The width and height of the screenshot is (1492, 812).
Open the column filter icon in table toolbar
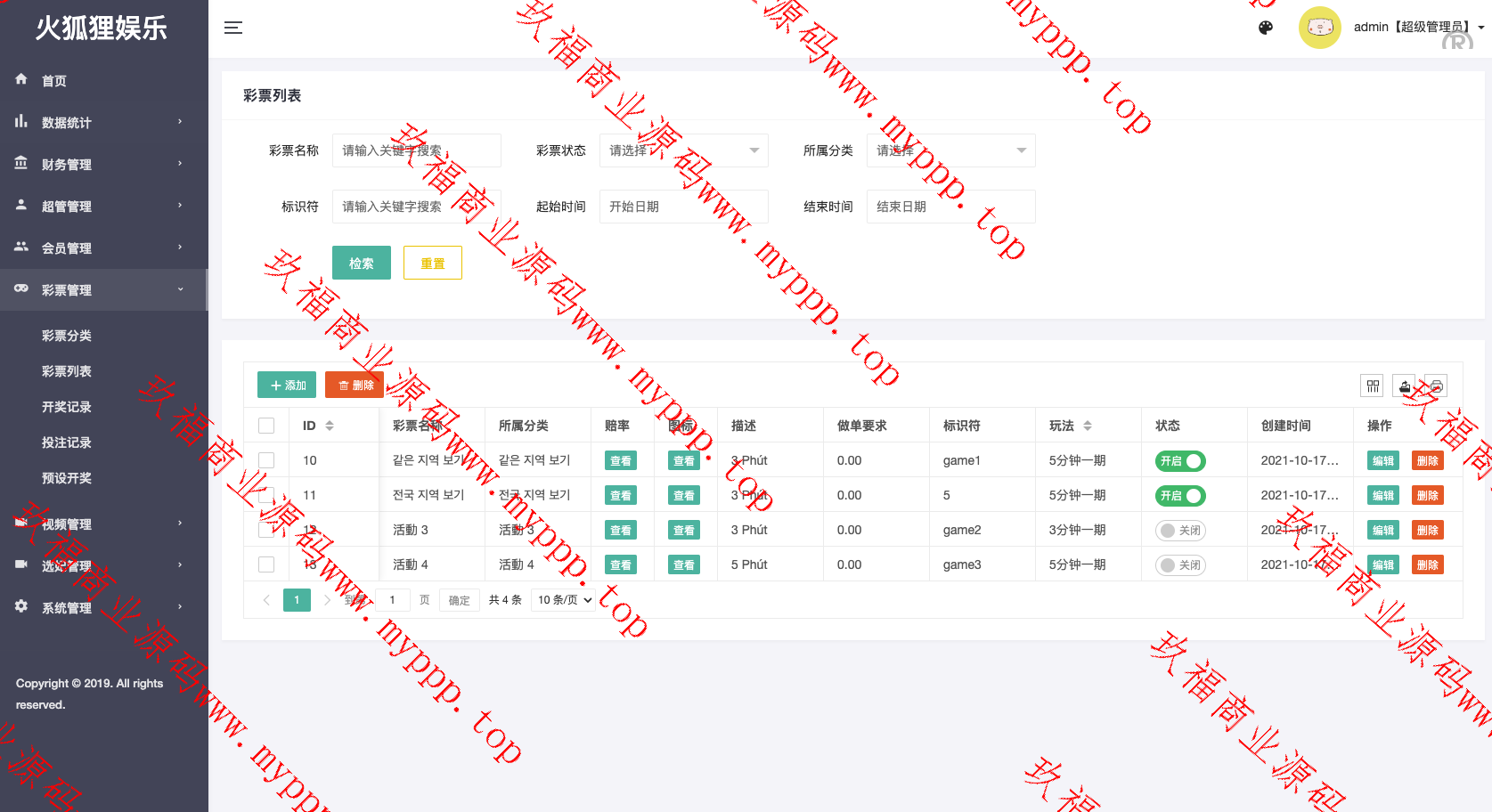pyautogui.click(x=1373, y=386)
